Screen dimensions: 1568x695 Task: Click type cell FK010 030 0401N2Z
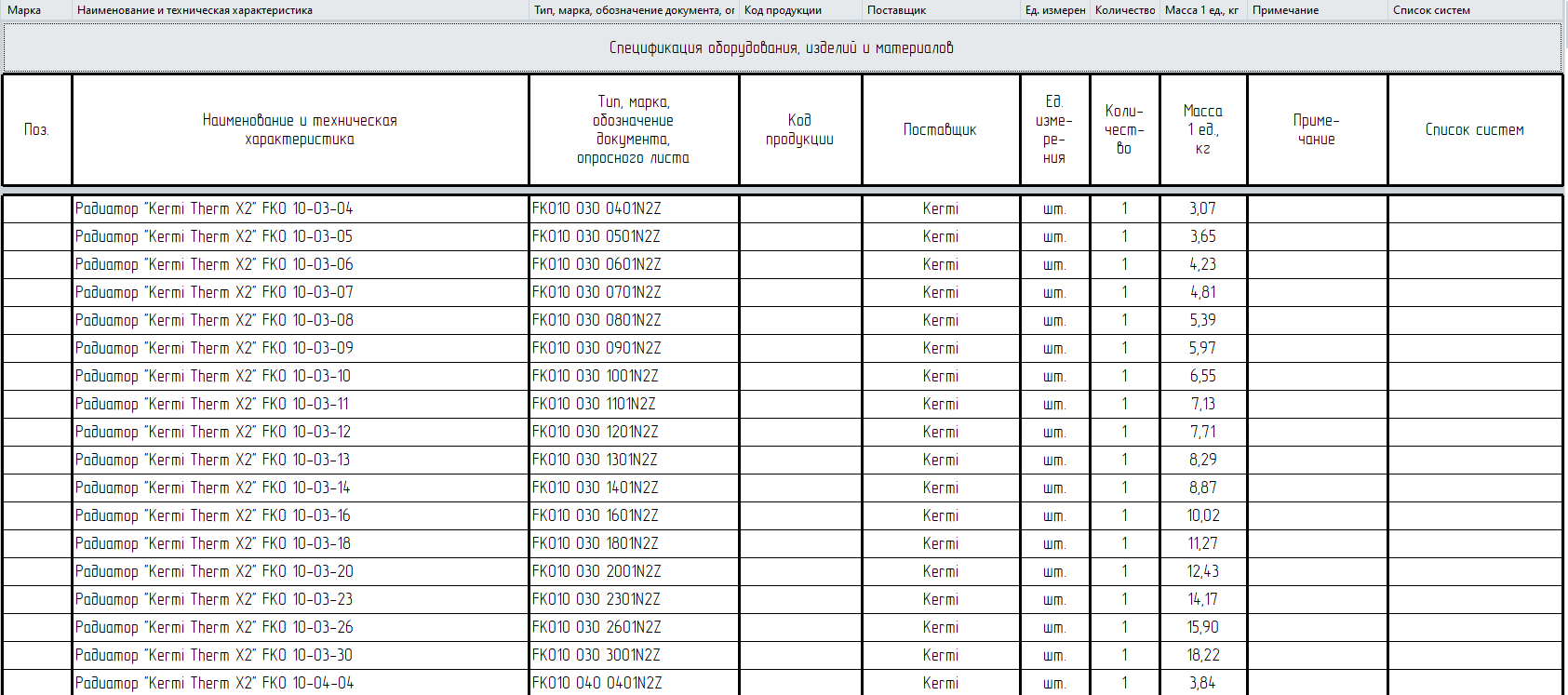[635, 208]
